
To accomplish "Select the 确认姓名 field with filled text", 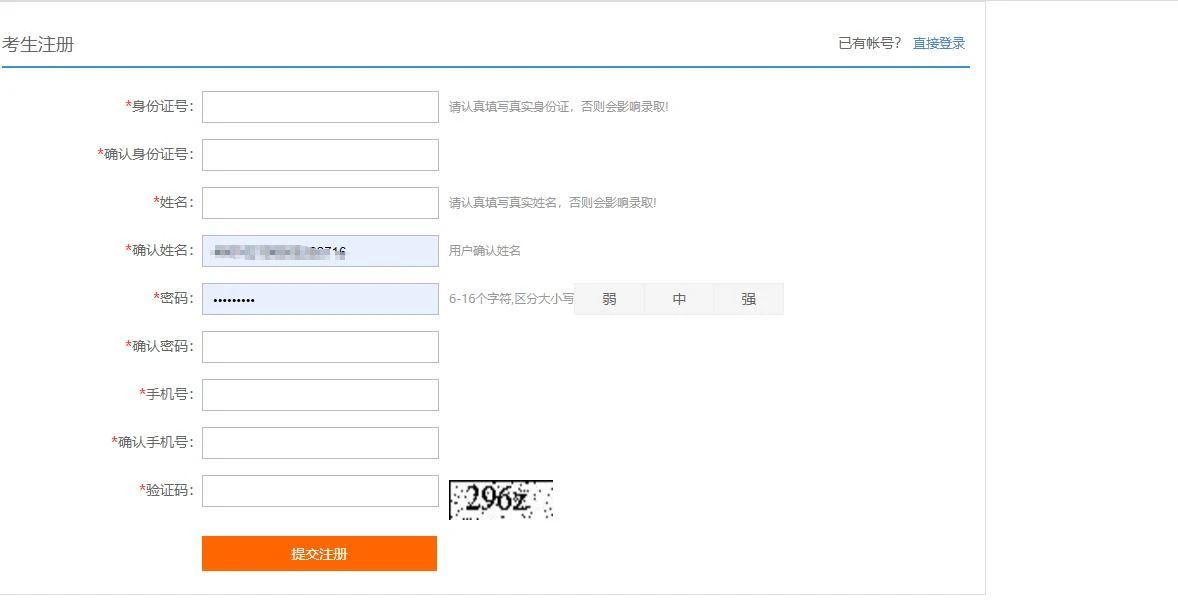I will click(x=320, y=251).
